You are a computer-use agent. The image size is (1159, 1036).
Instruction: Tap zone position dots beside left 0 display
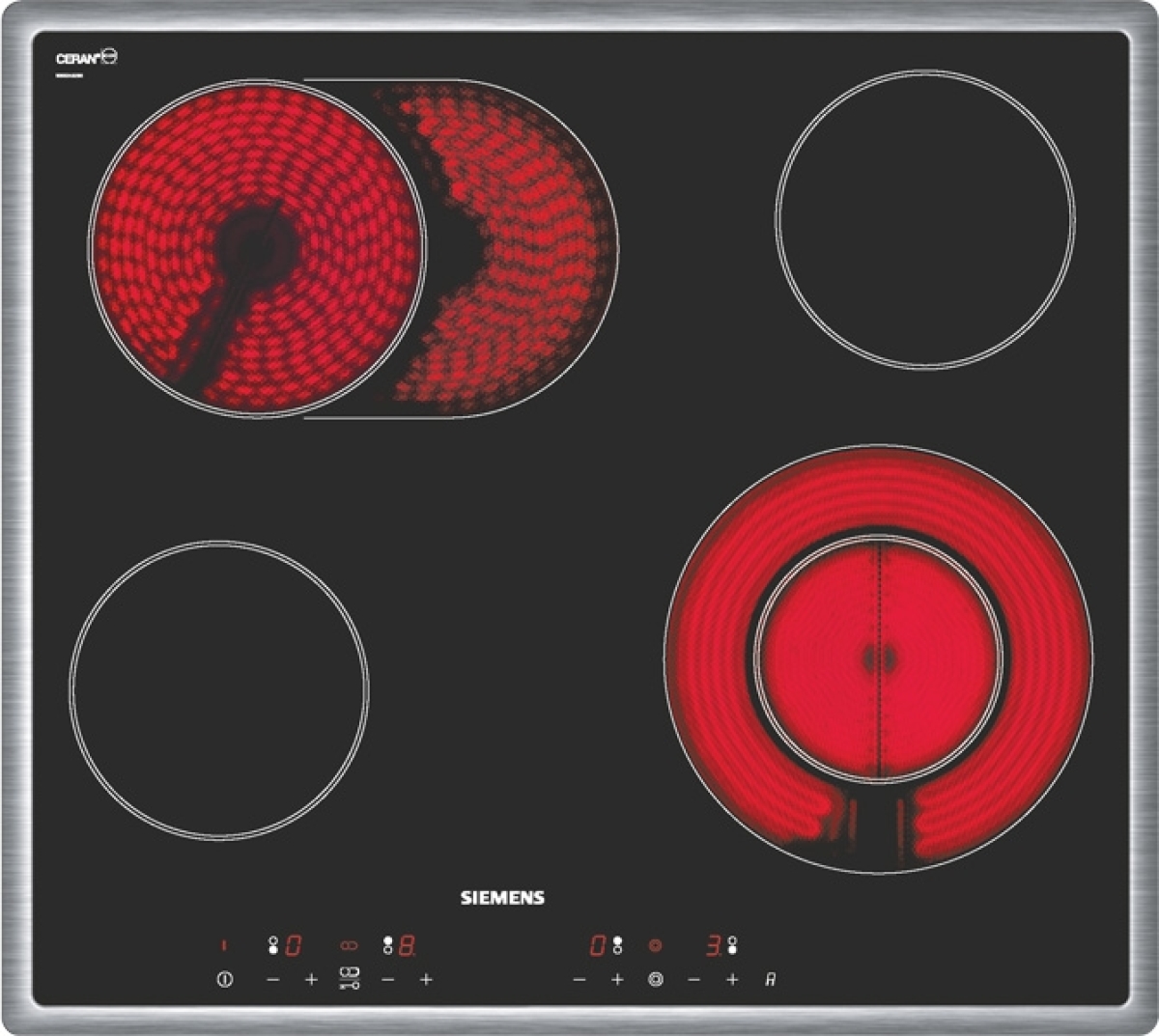[273, 945]
